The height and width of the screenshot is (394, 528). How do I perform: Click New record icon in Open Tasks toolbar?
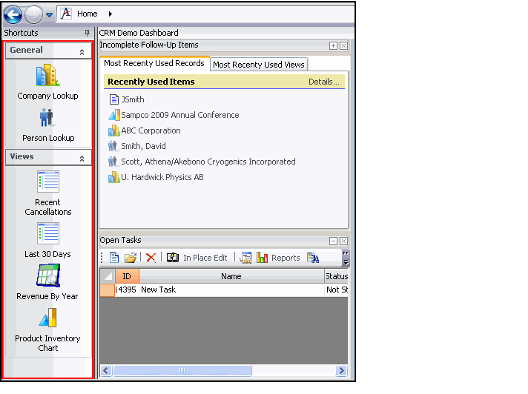pyautogui.click(x=114, y=258)
